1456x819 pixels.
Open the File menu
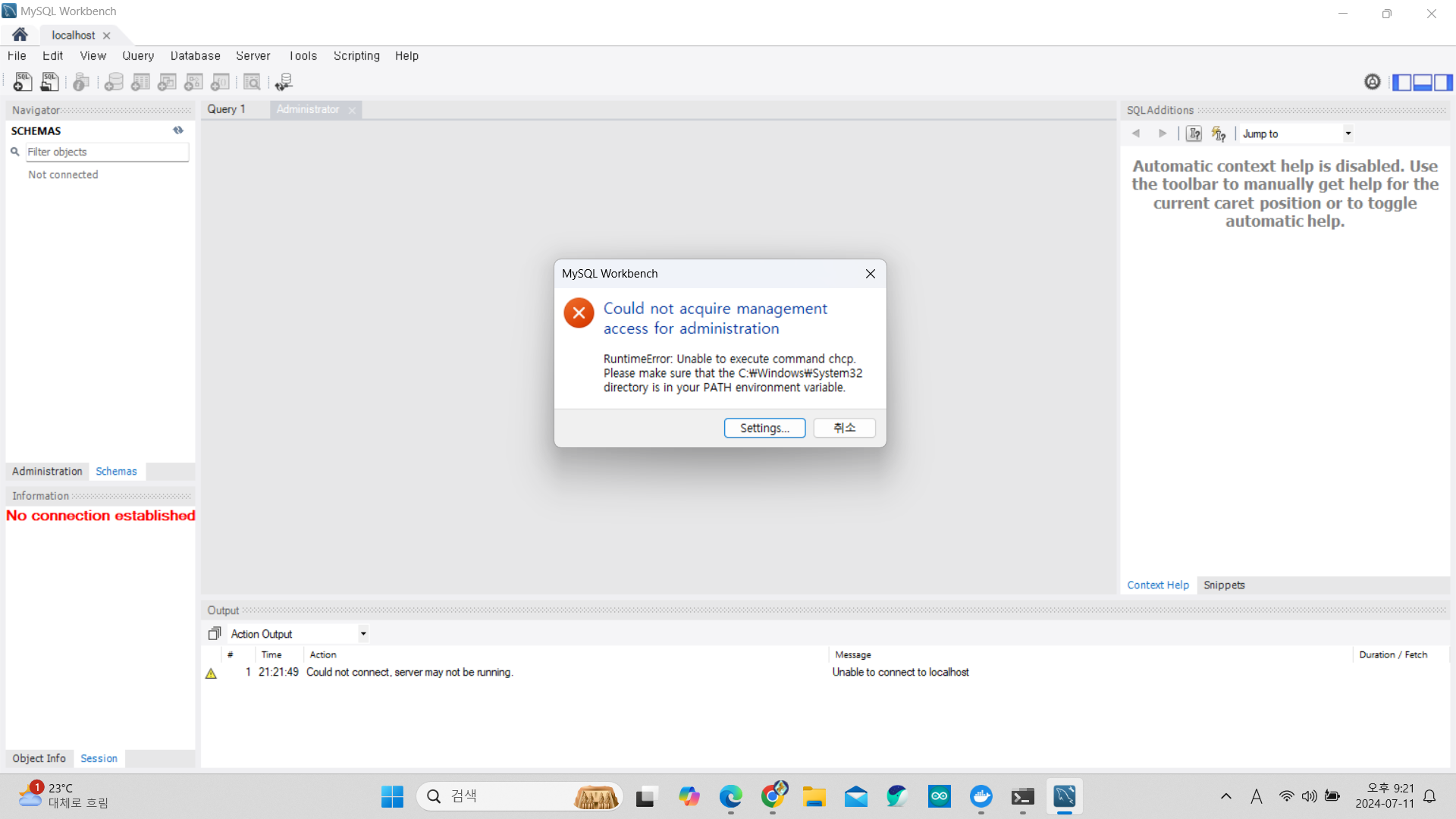point(17,56)
